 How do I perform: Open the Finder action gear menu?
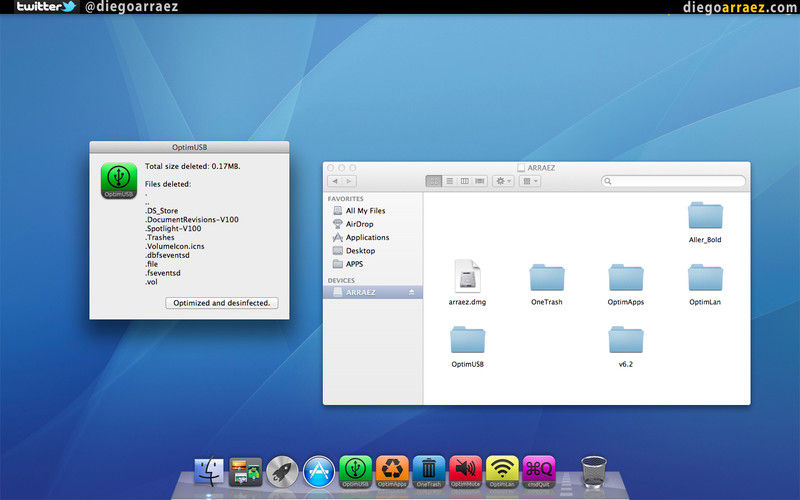point(503,181)
